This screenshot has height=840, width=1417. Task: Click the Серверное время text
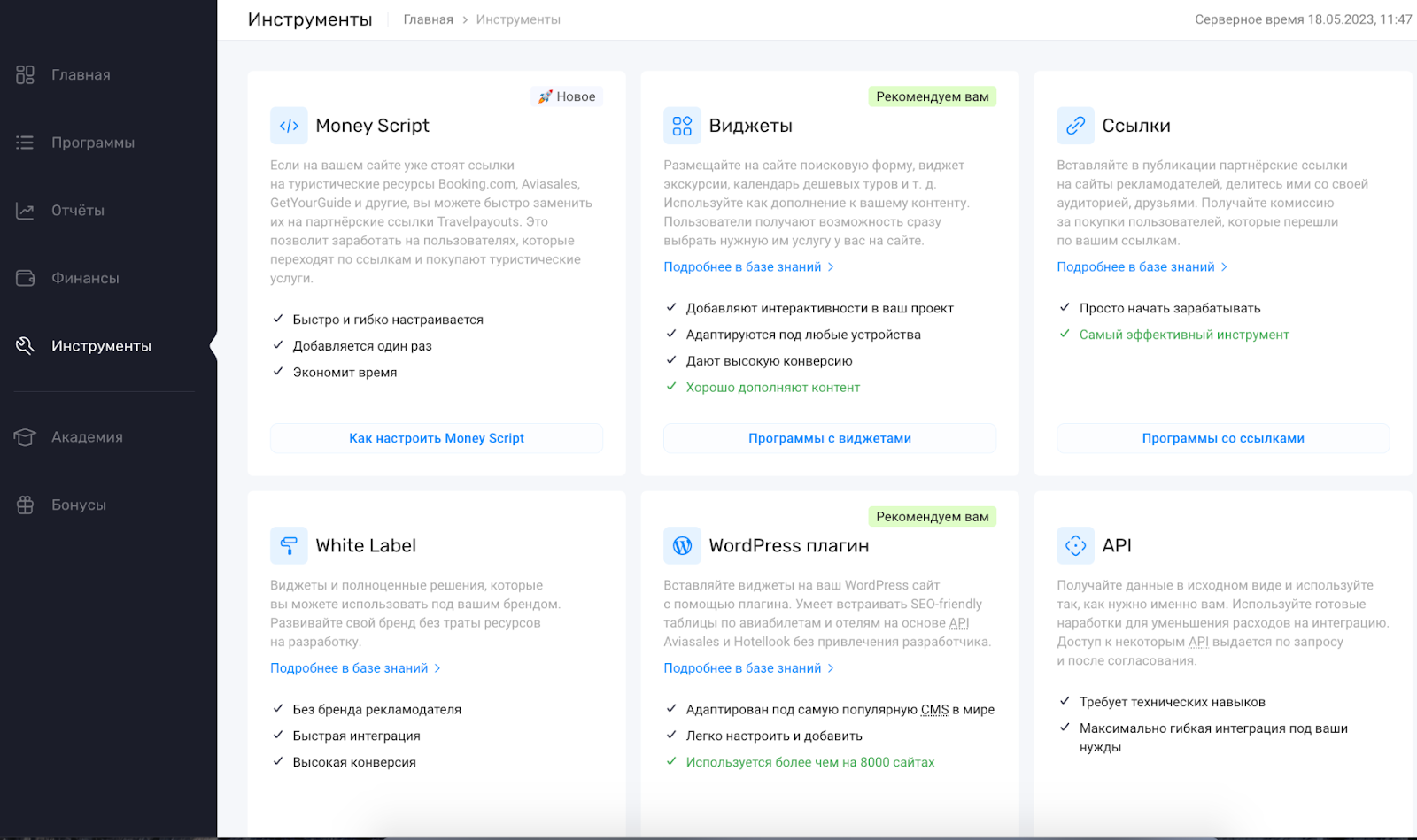point(1303,19)
